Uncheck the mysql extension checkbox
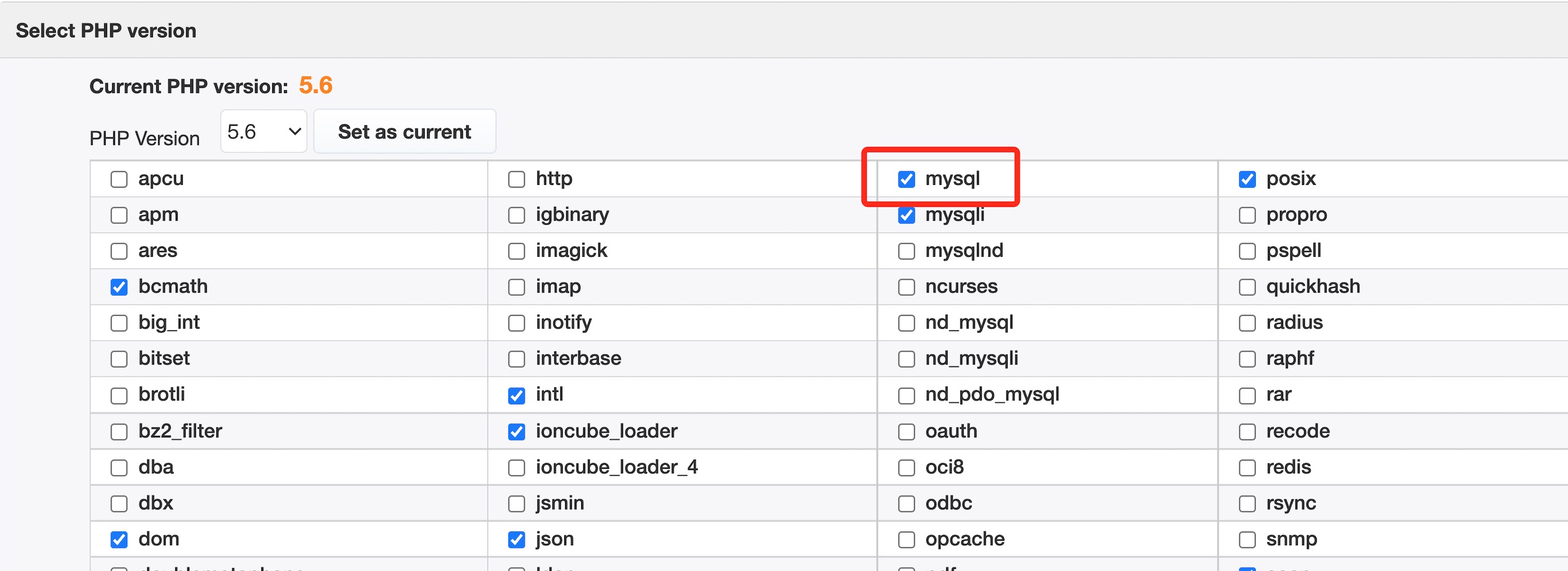This screenshot has height=571, width=1568. (x=906, y=179)
